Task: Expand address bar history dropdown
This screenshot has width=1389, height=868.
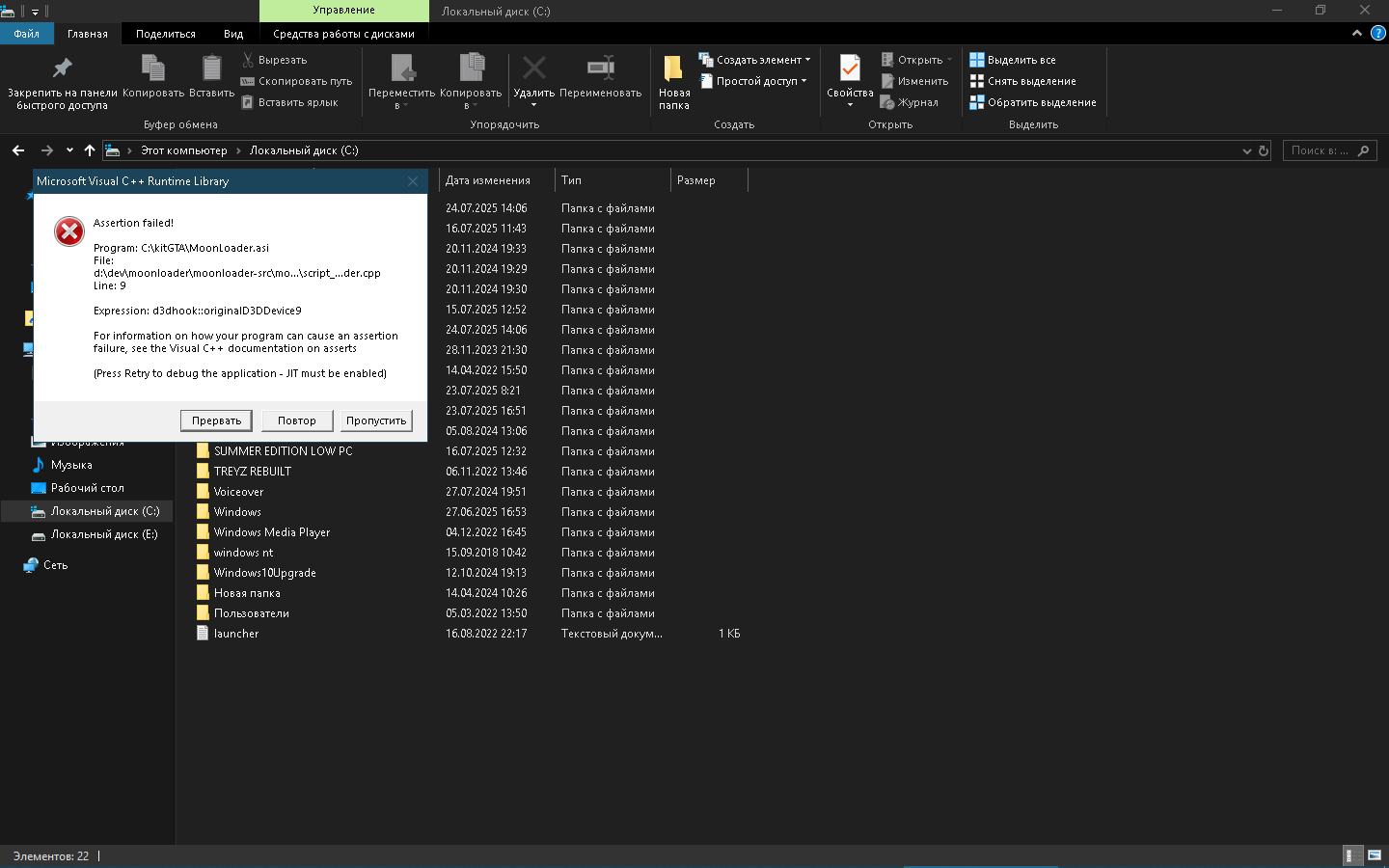Action: [x=1246, y=150]
